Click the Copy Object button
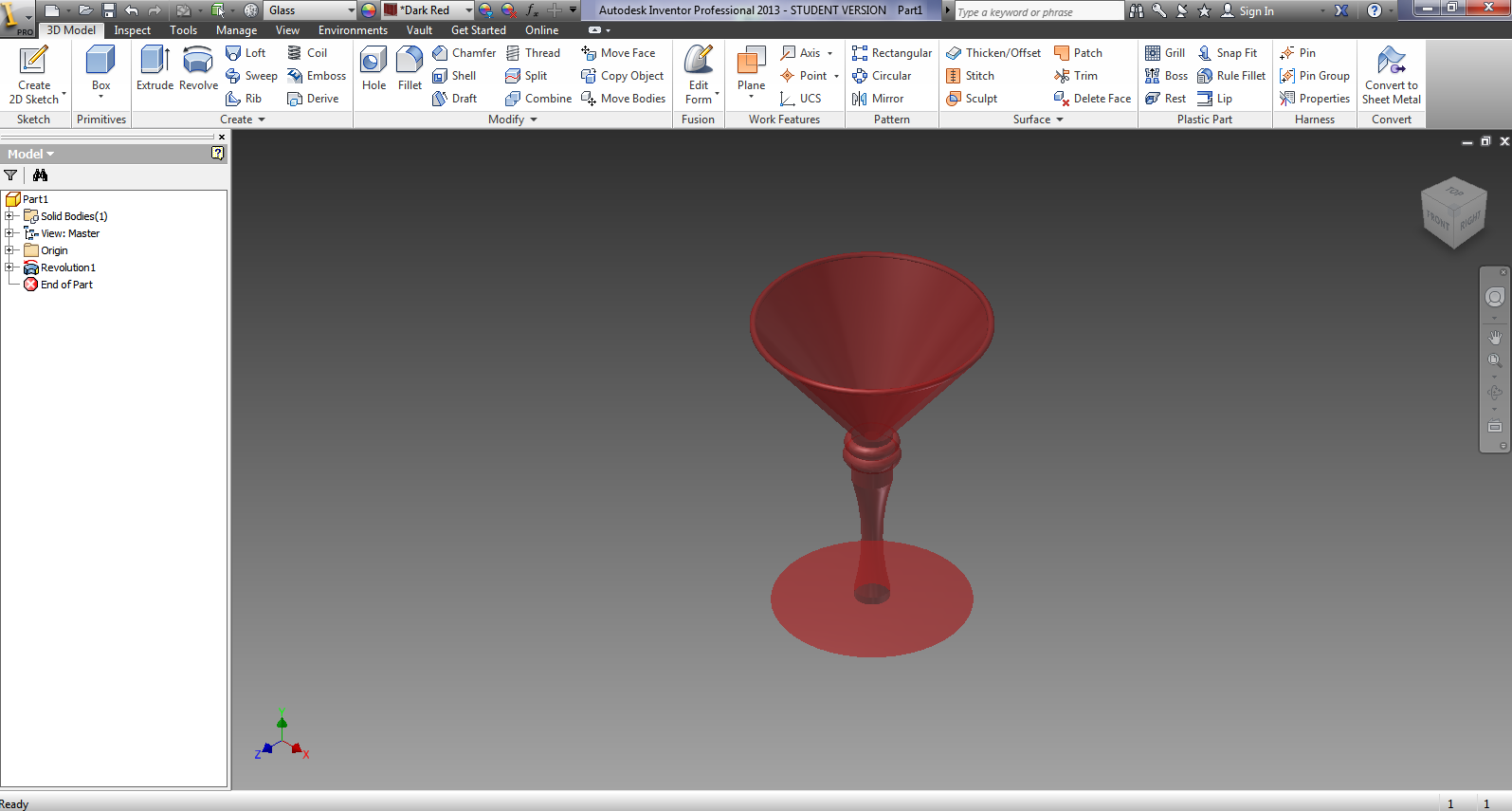The image size is (1512, 811). coord(623,76)
